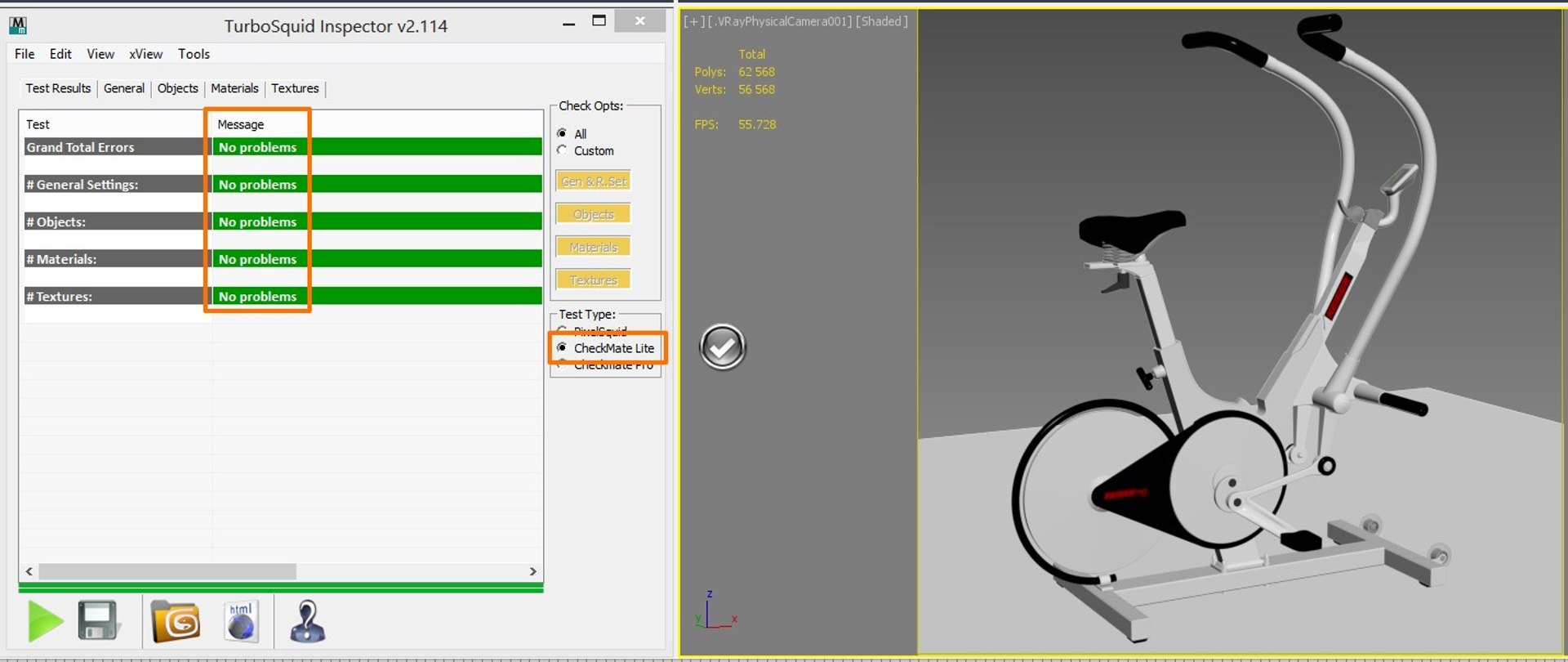The height and width of the screenshot is (662, 1568).
Task: Click No problems message for Grand Total Errors
Action: click(257, 147)
